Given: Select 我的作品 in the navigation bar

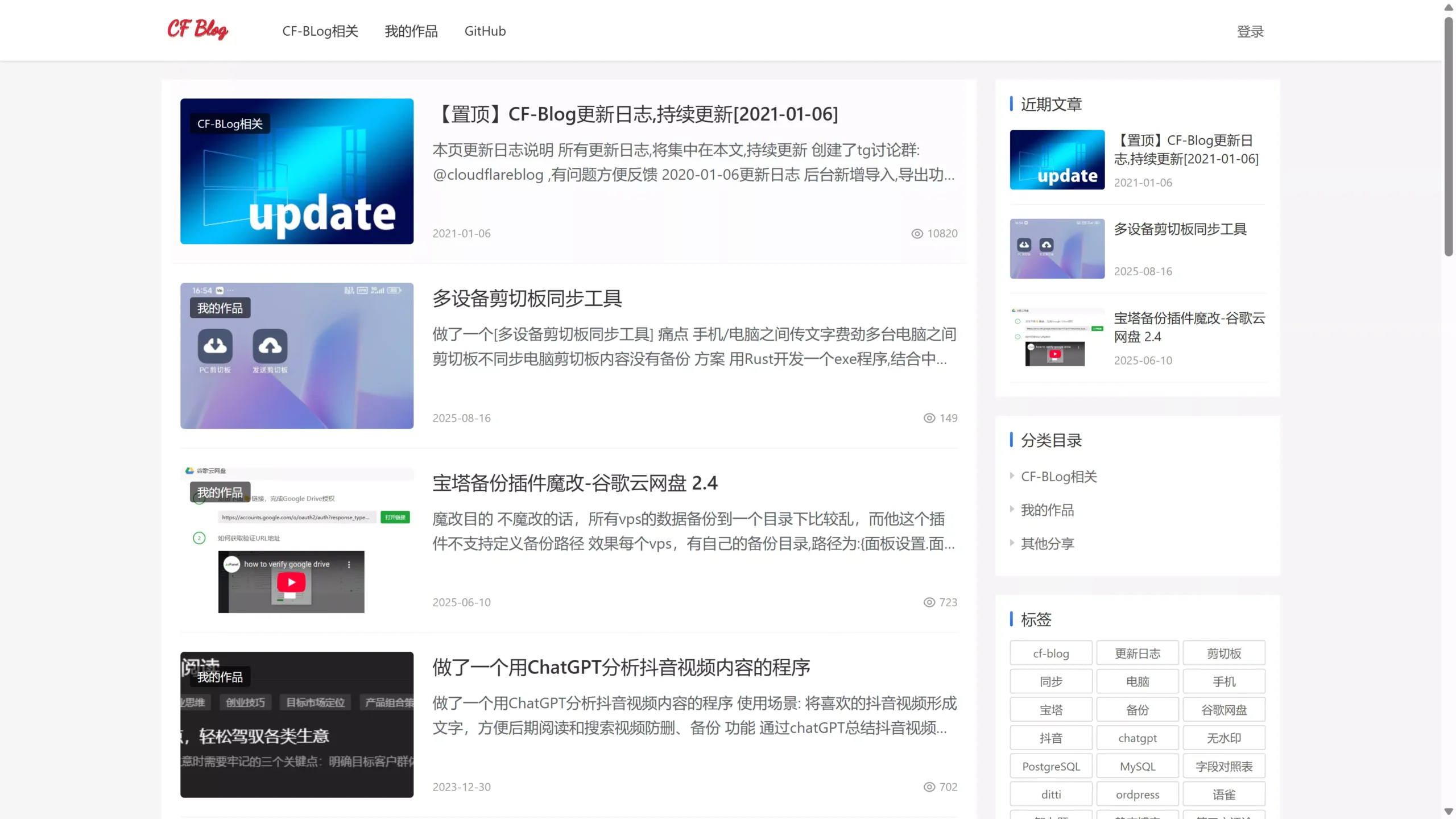Looking at the screenshot, I should coord(411,31).
